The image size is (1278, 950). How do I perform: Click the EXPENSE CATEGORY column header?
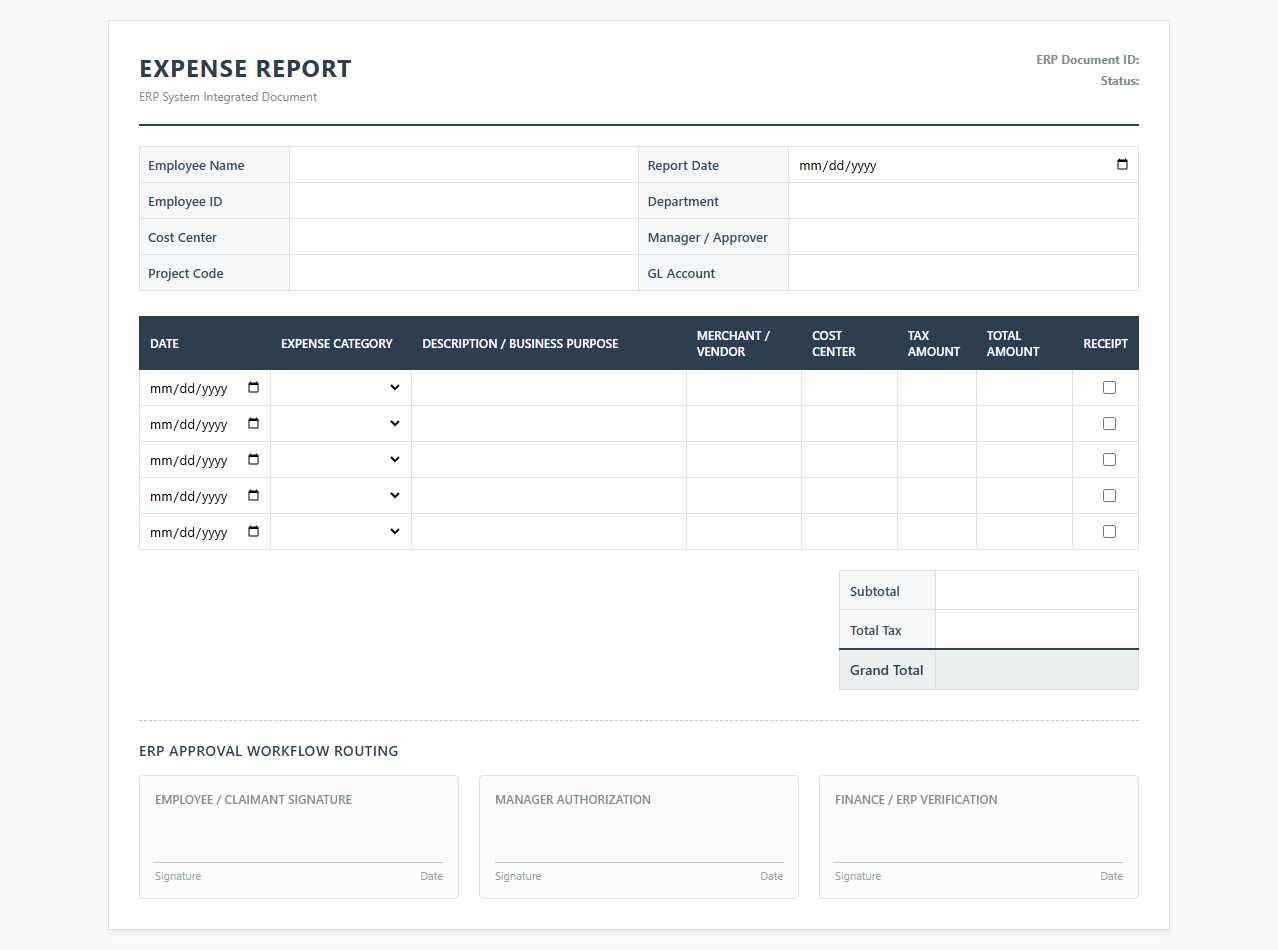point(337,344)
